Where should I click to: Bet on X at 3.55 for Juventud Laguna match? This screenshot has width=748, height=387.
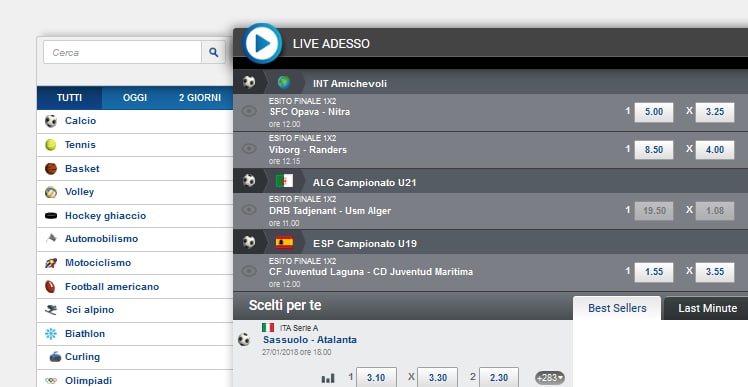click(715, 272)
